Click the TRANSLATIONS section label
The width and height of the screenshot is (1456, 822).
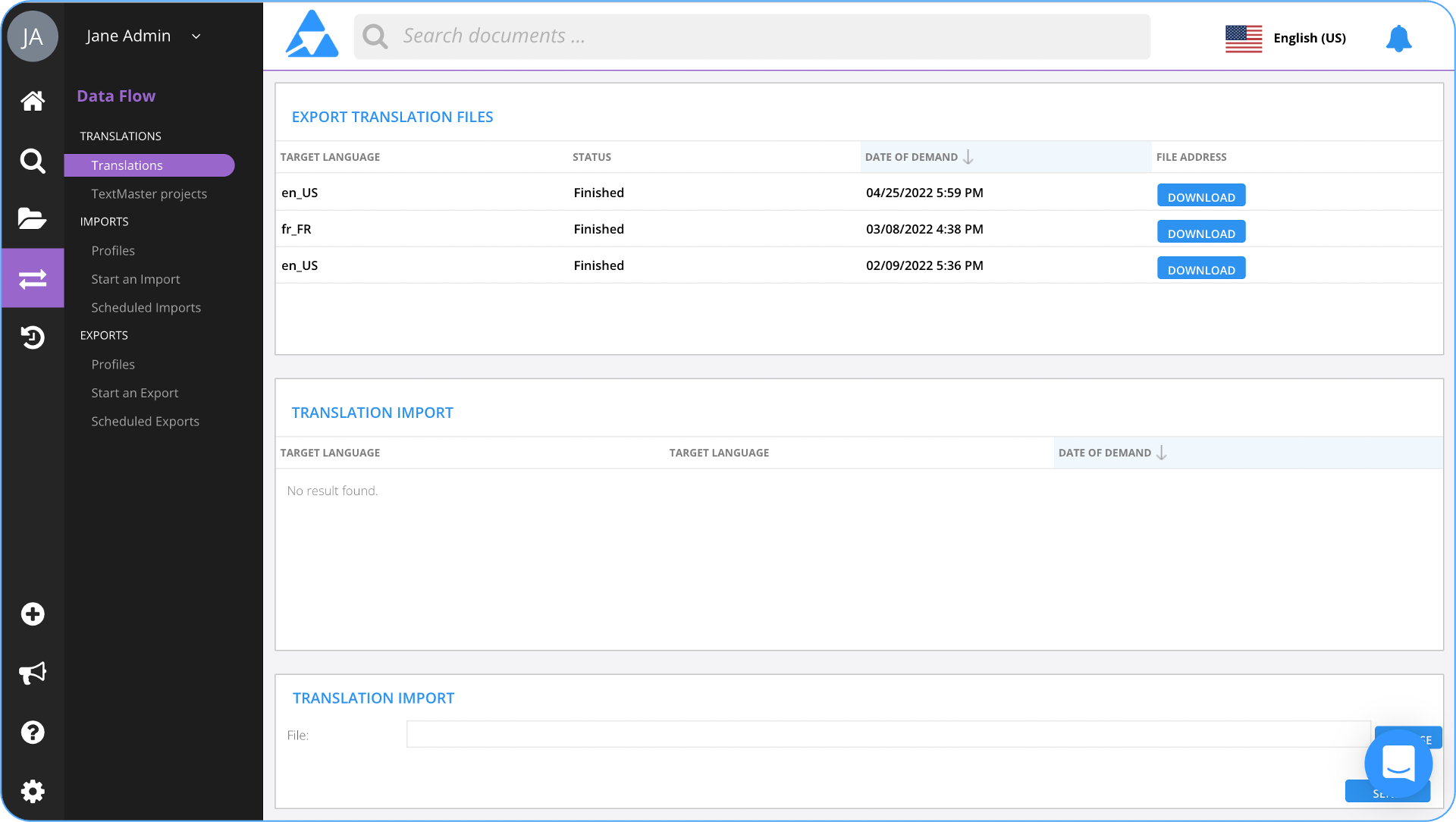coord(121,136)
